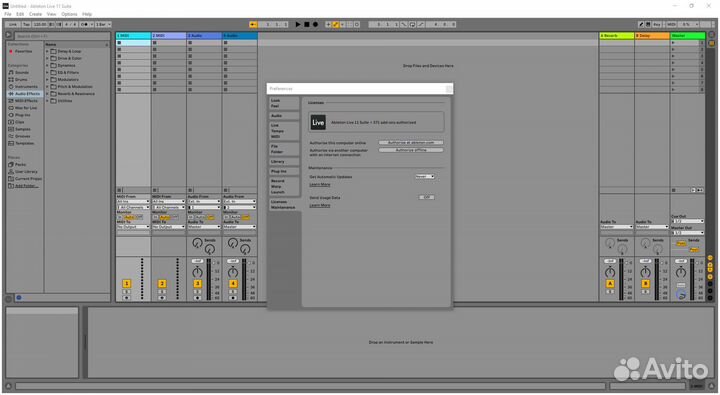Viewport: 720px width, 395px height.
Task: Expand the Reverb & Resonance folder
Action: coord(47,94)
